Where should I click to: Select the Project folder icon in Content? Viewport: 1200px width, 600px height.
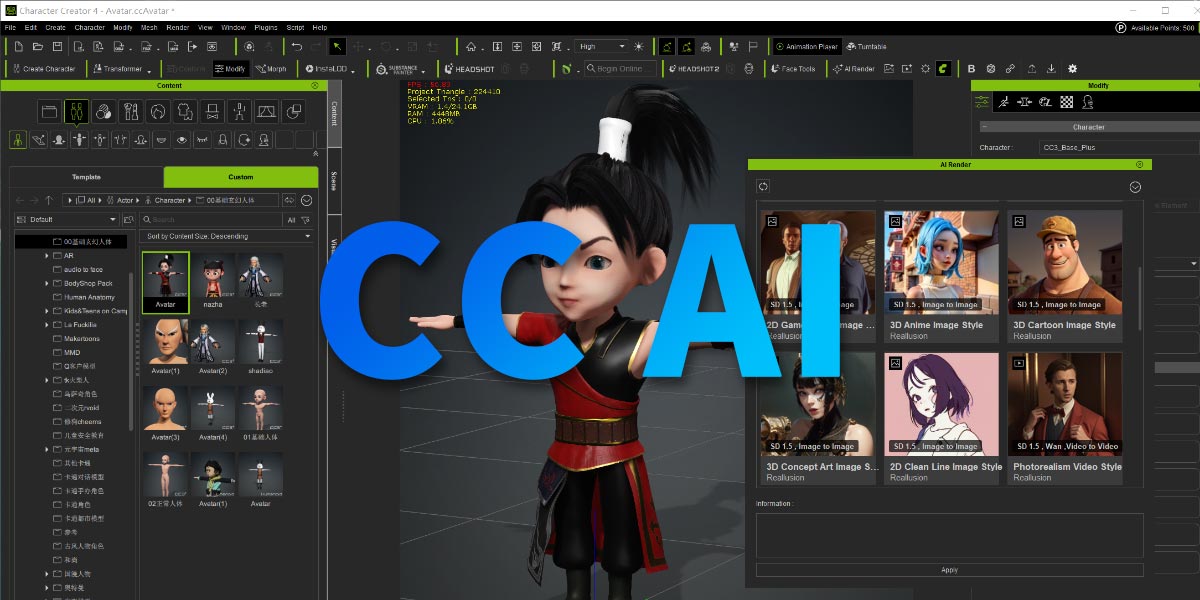50,111
